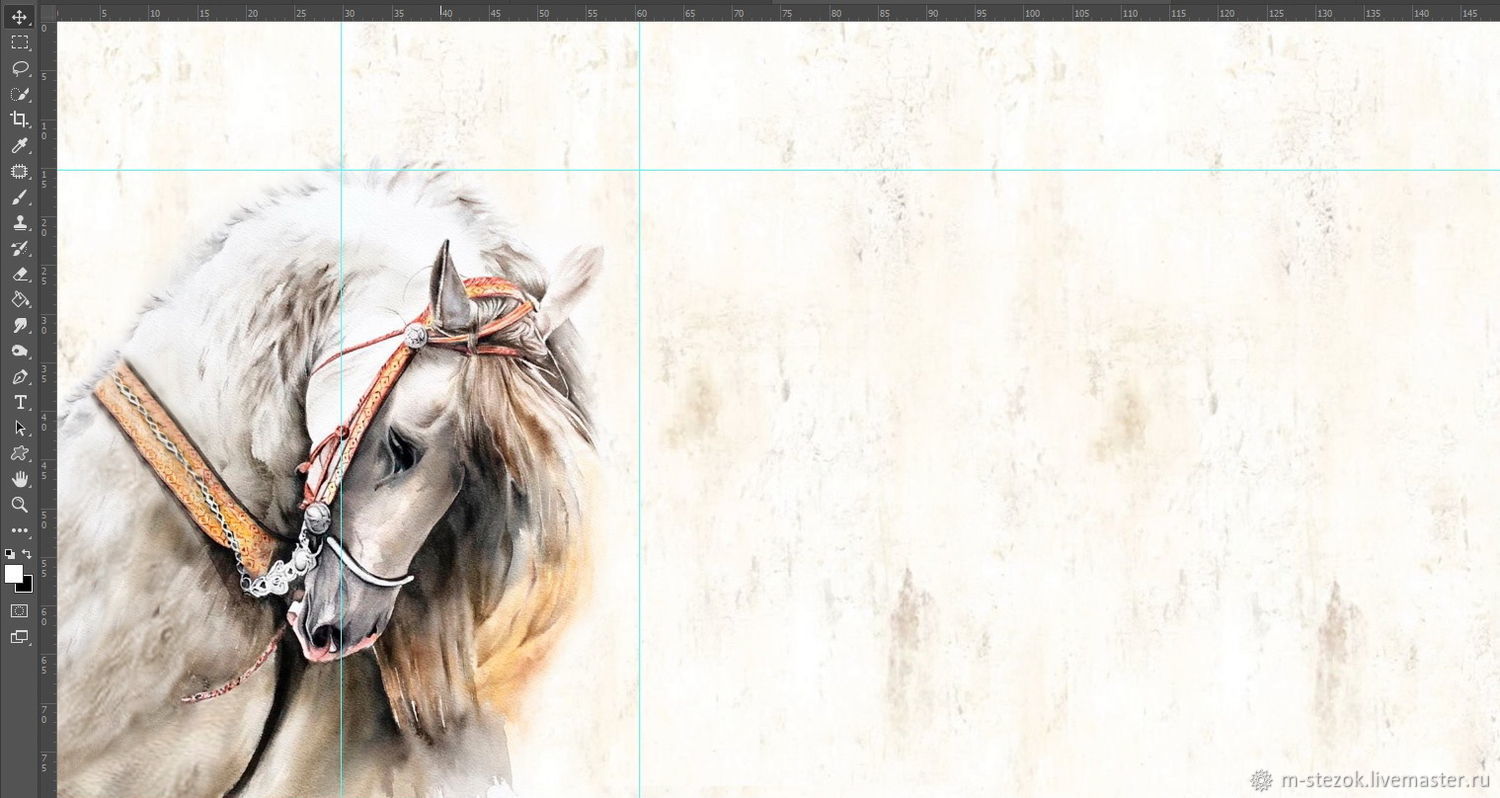
Task: Select the Clone Stamp tool
Action: (x=19, y=223)
